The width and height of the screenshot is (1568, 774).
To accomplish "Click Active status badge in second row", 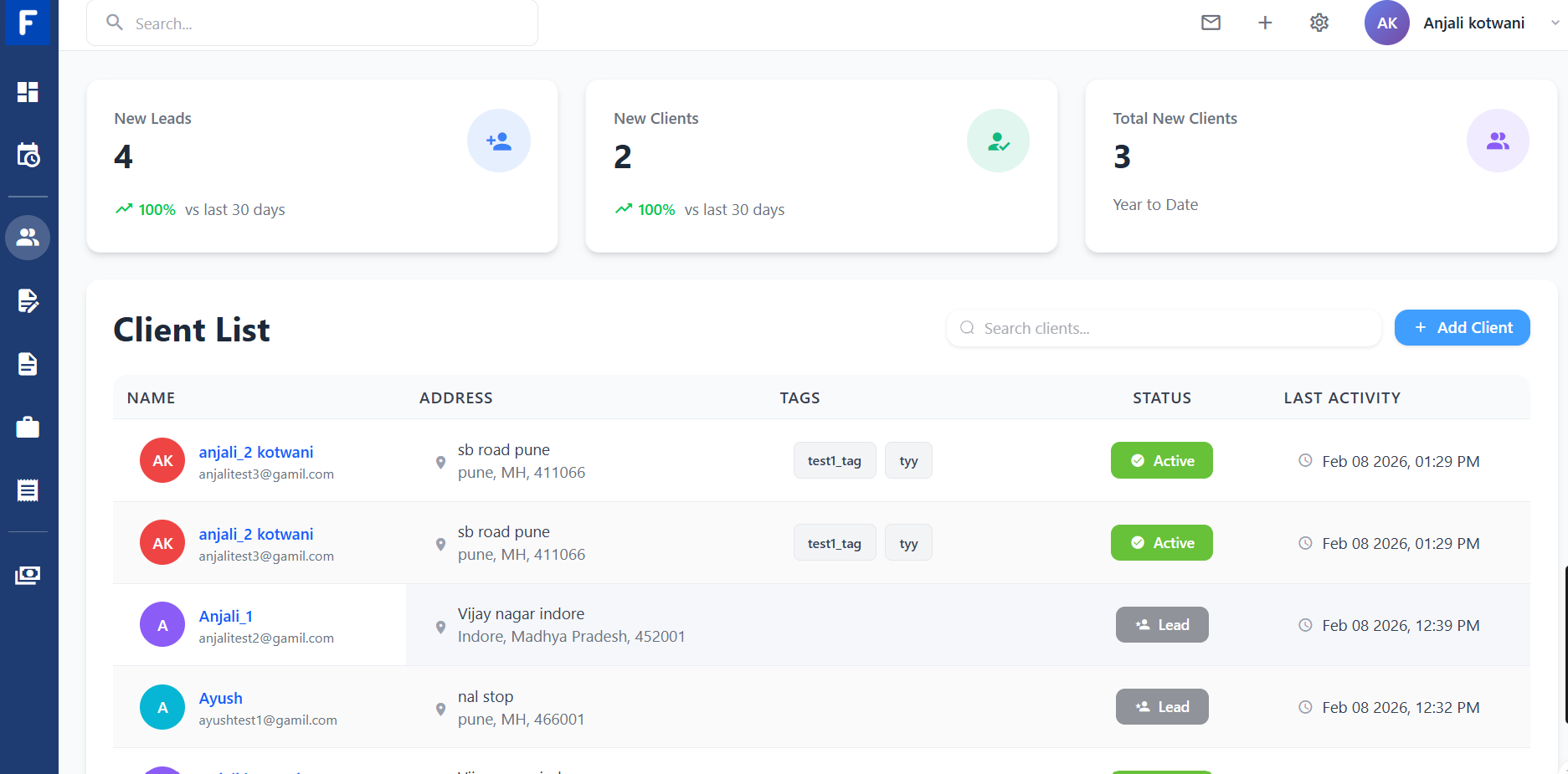I will (1162, 542).
